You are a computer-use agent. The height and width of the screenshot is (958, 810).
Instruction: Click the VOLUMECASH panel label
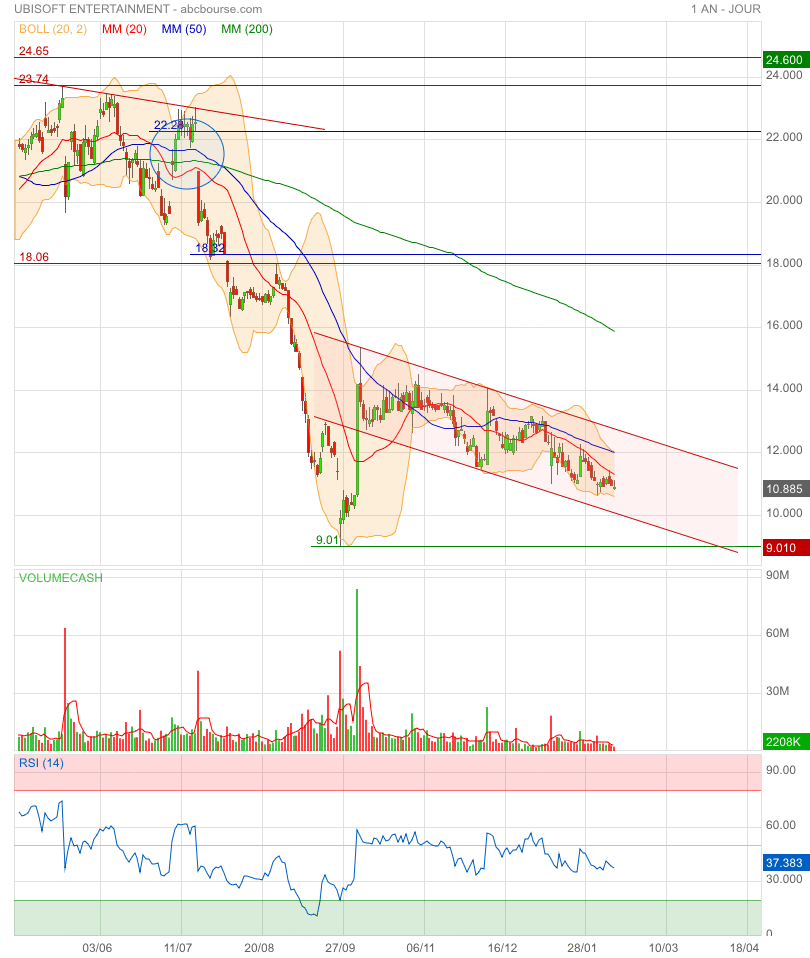coord(60,578)
